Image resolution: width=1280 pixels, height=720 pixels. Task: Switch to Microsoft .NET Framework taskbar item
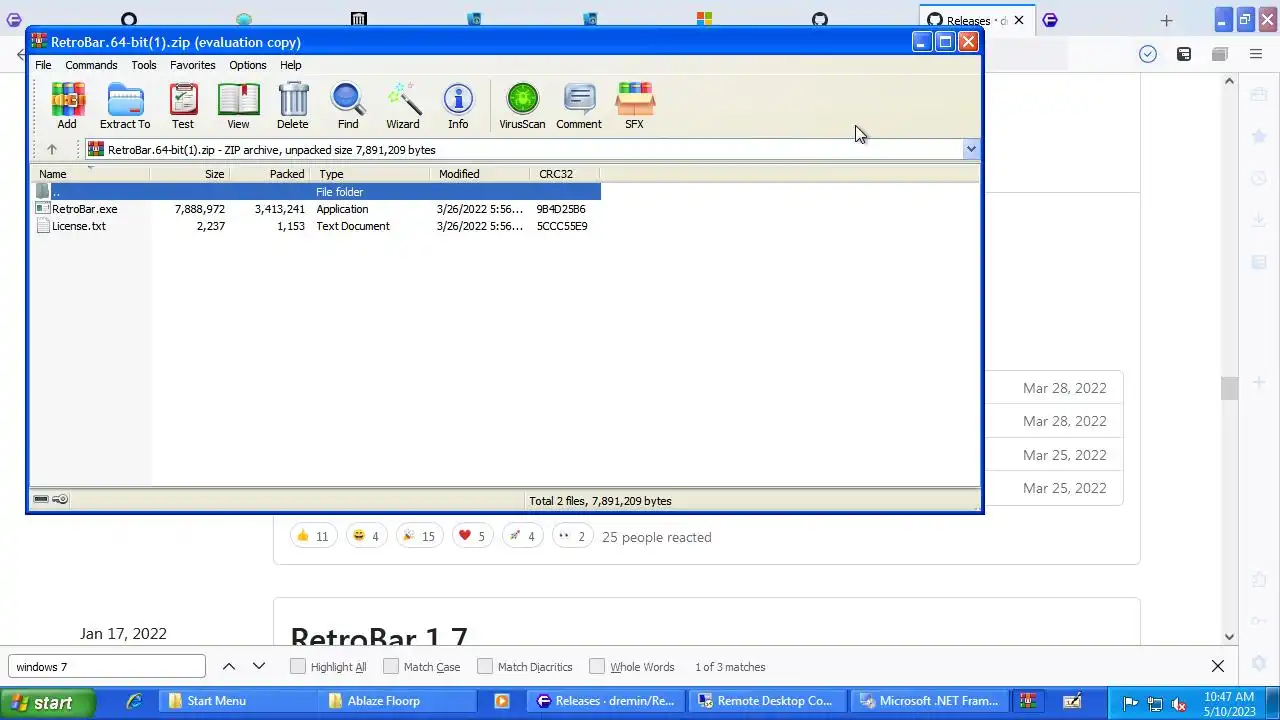pos(931,701)
